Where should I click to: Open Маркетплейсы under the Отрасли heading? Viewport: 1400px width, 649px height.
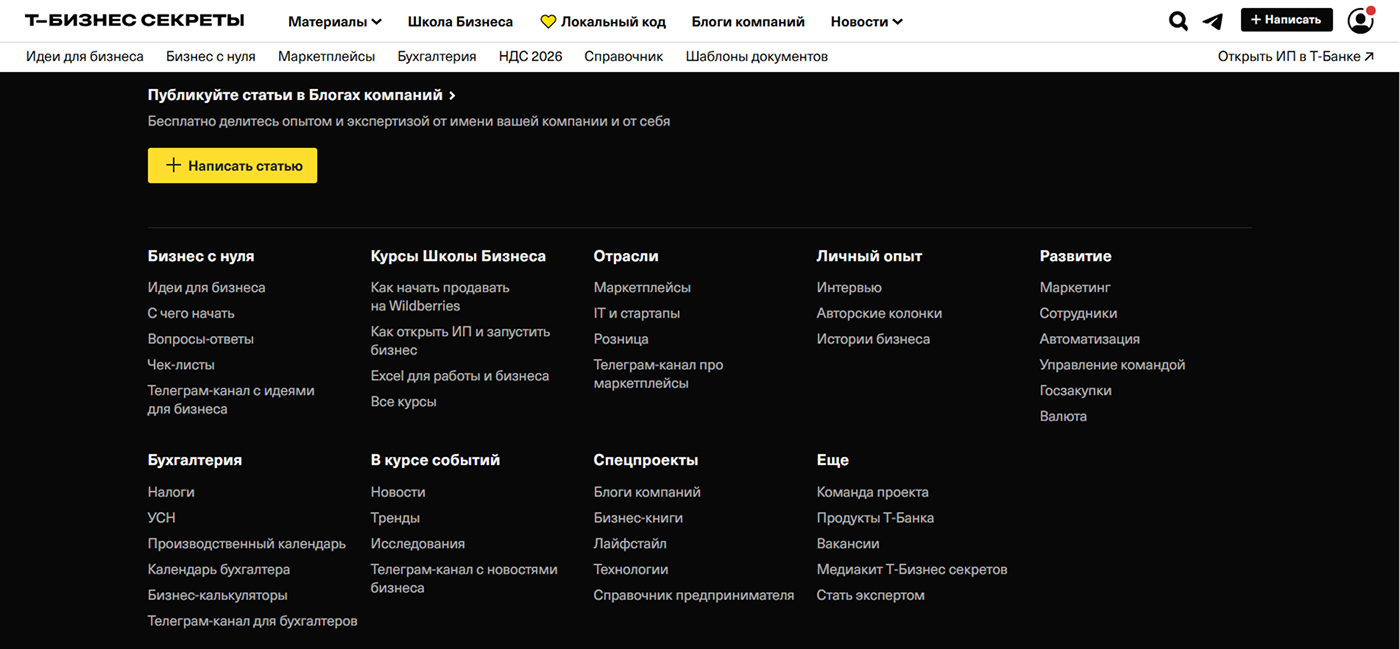tap(642, 287)
